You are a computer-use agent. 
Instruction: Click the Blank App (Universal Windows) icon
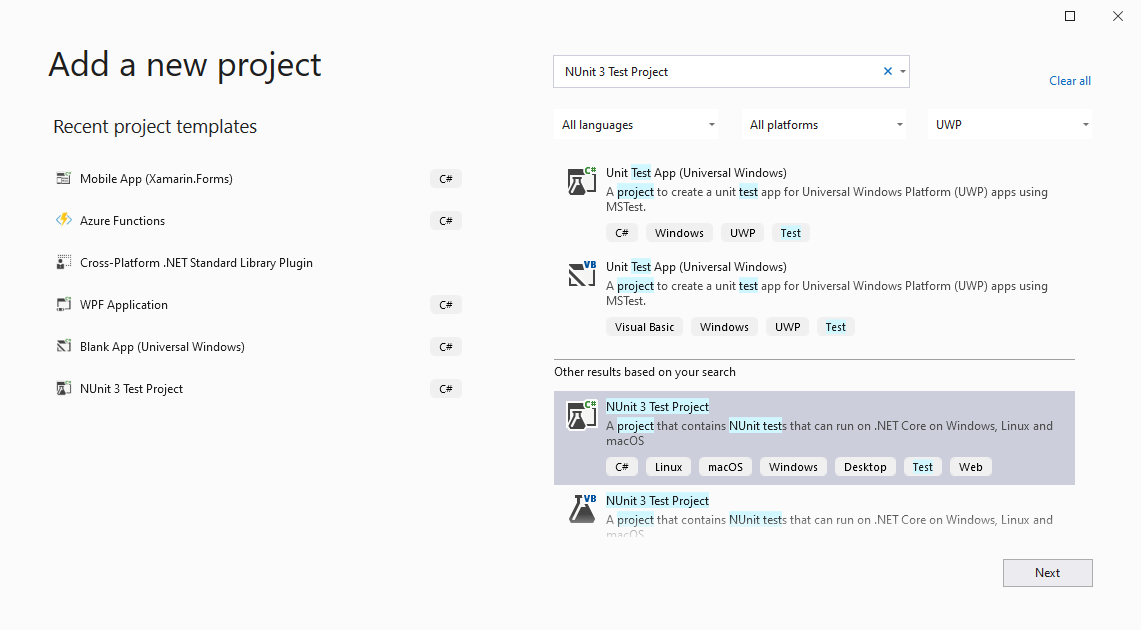pyautogui.click(x=64, y=347)
